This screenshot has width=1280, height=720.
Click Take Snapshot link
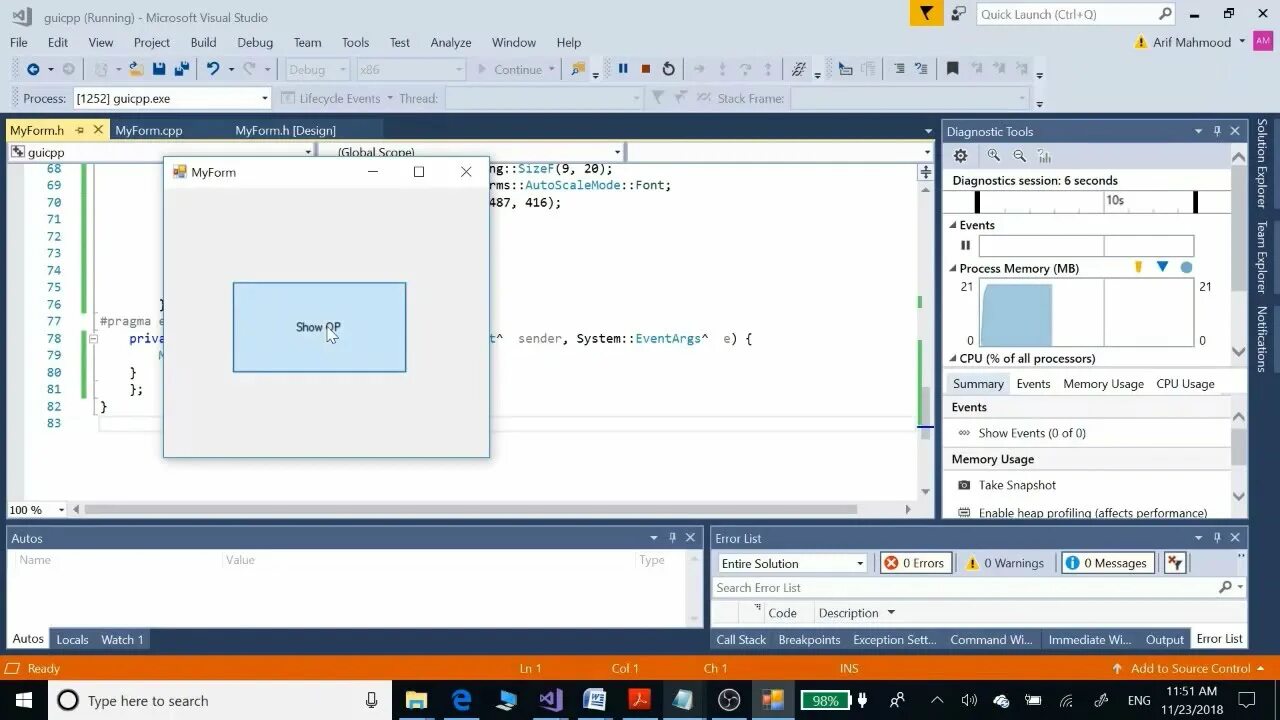pos(1017,485)
